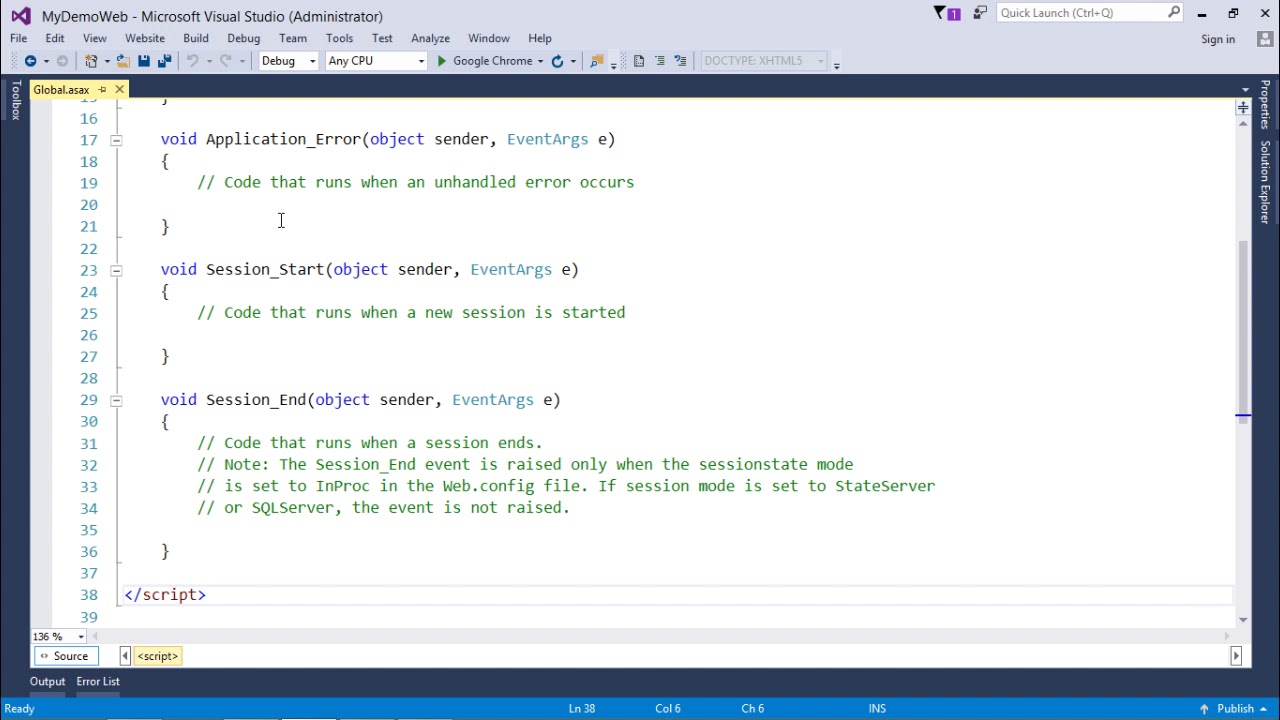This screenshot has height=720, width=1280.
Task: Click the Undo arrow icon
Action: [x=192, y=61]
